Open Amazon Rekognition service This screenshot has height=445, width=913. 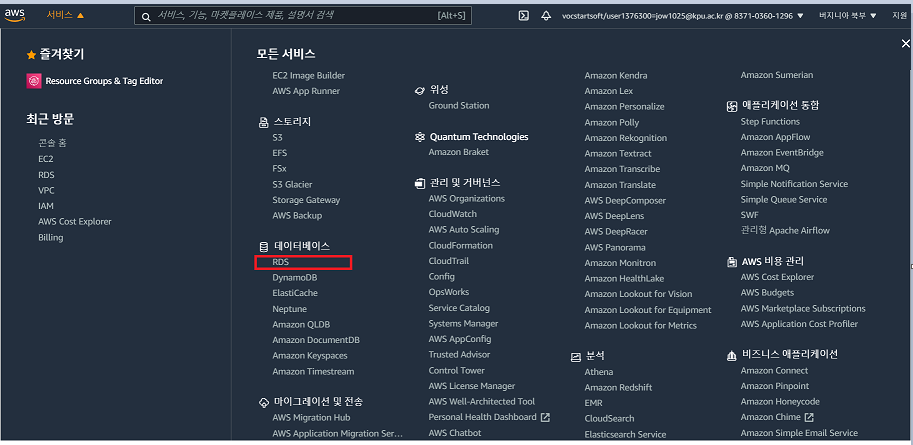tap(626, 138)
